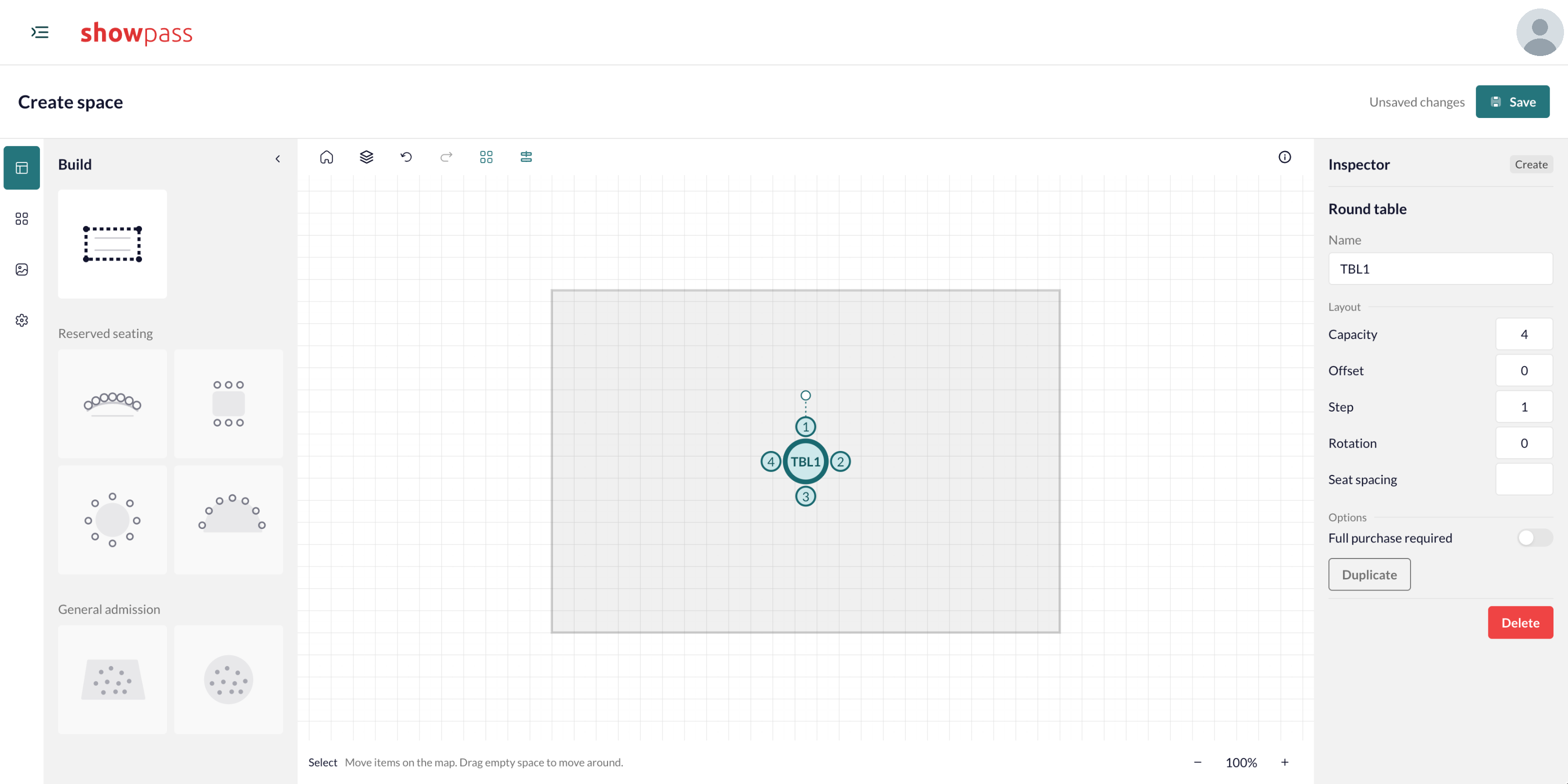This screenshot has width=1568, height=784.
Task: Click the home view toolbar icon
Action: (326, 157)
